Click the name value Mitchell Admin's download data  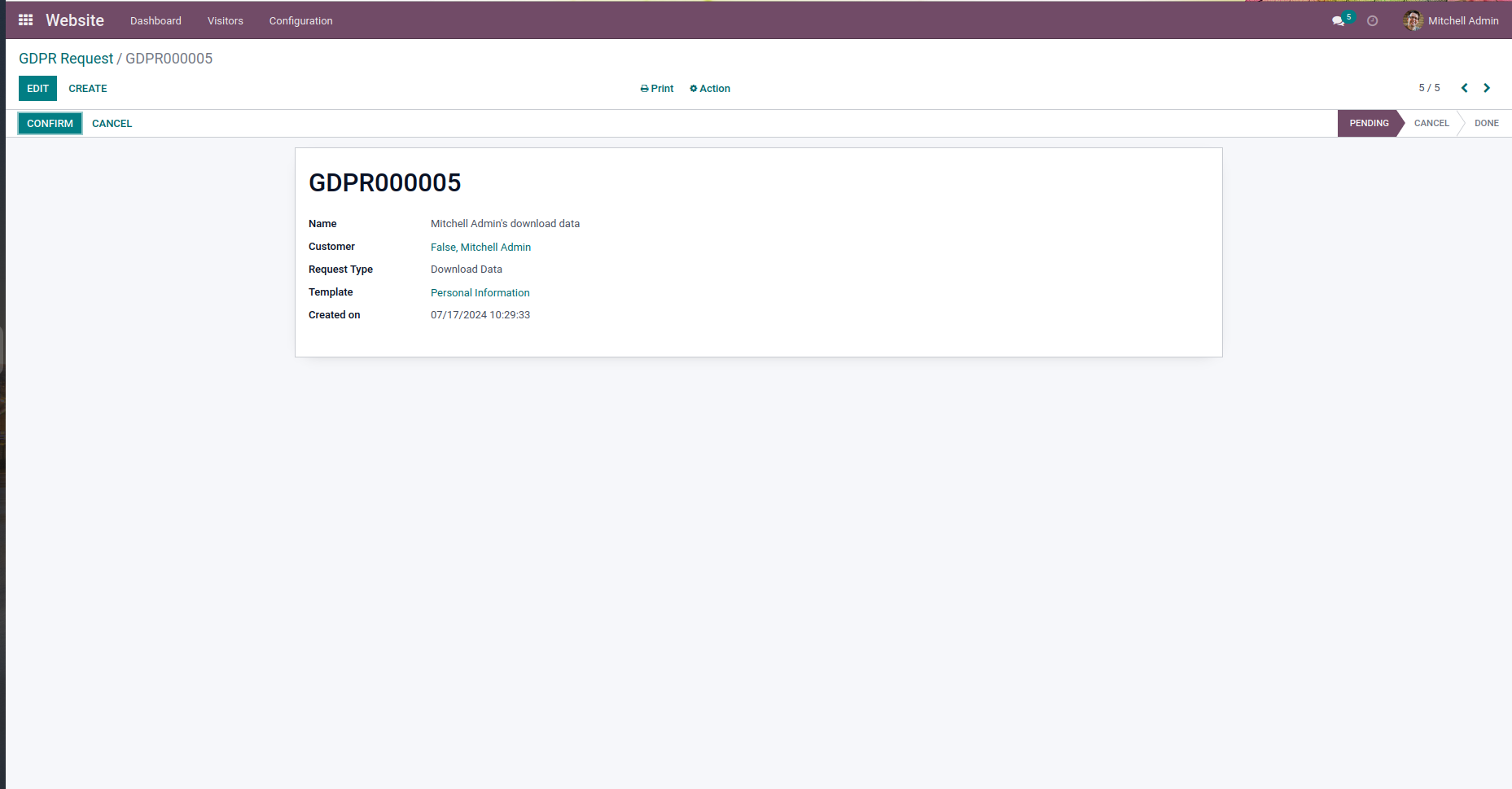click(505, 224)
